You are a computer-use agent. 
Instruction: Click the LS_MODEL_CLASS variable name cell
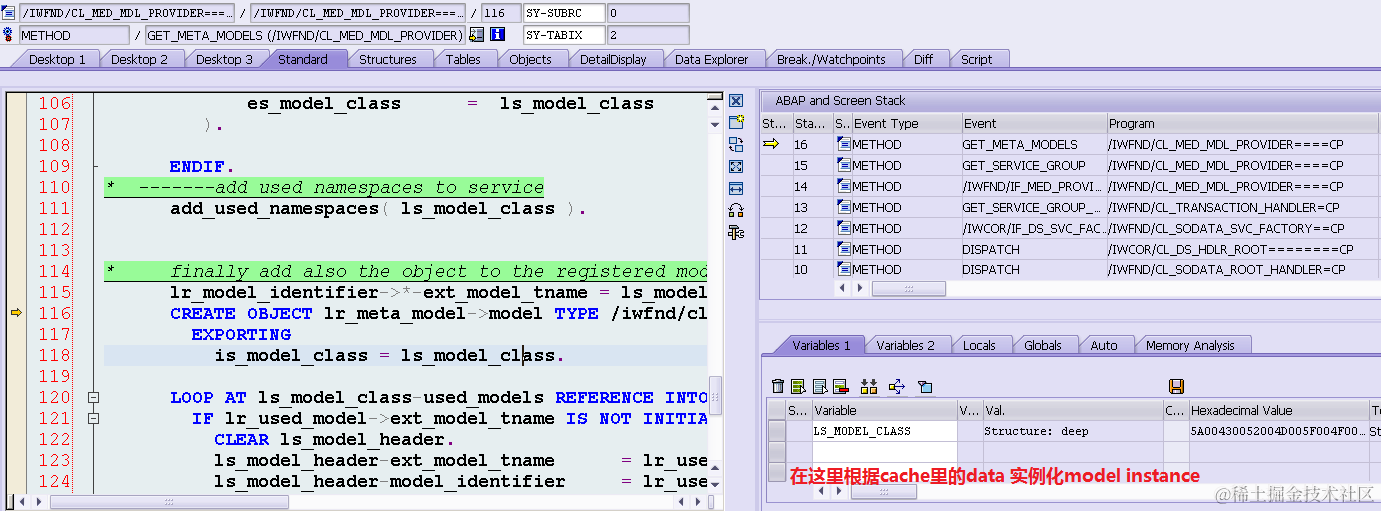click(x=884, y=431)
